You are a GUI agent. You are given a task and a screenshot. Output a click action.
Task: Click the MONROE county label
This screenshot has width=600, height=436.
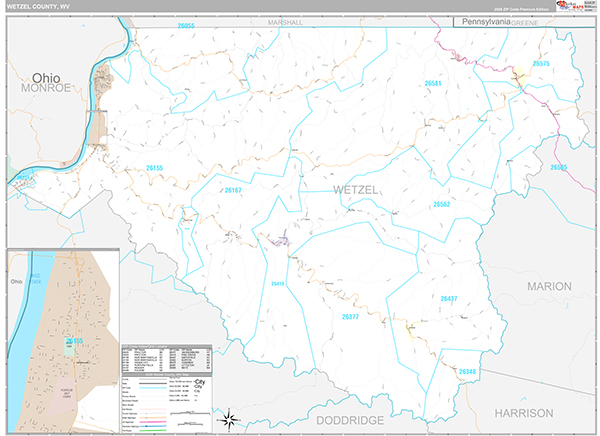click(46, 88)
